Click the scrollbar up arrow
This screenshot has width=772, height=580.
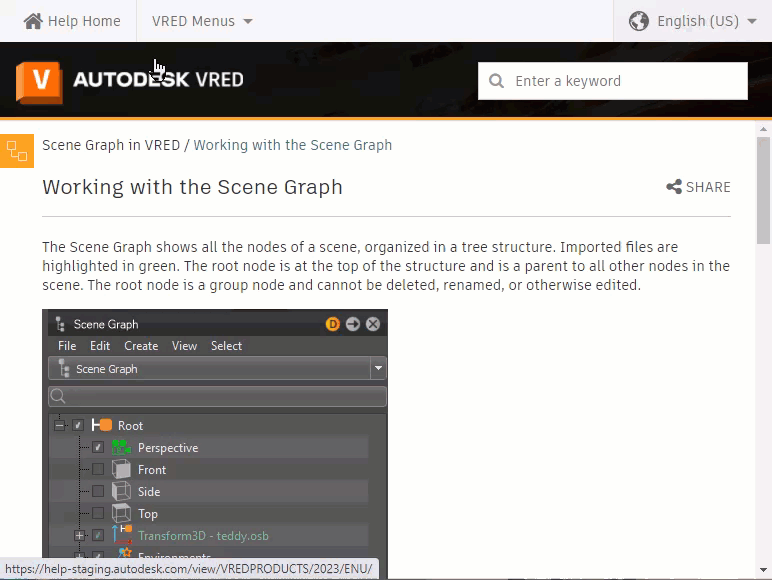[x=763, y=129]
